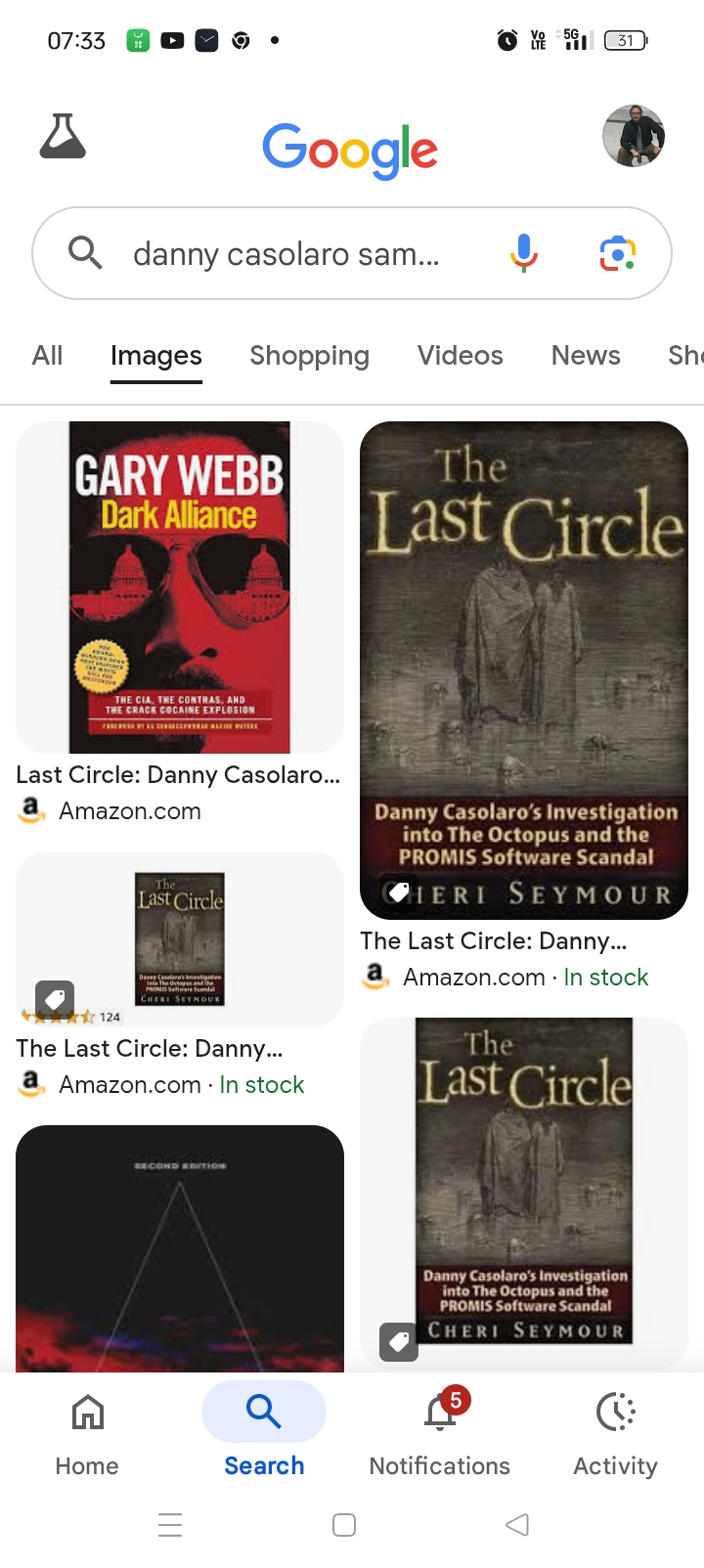704x1568 pixels.
Task: Tap Android back navigation button
Action: tap(517, 1525)
